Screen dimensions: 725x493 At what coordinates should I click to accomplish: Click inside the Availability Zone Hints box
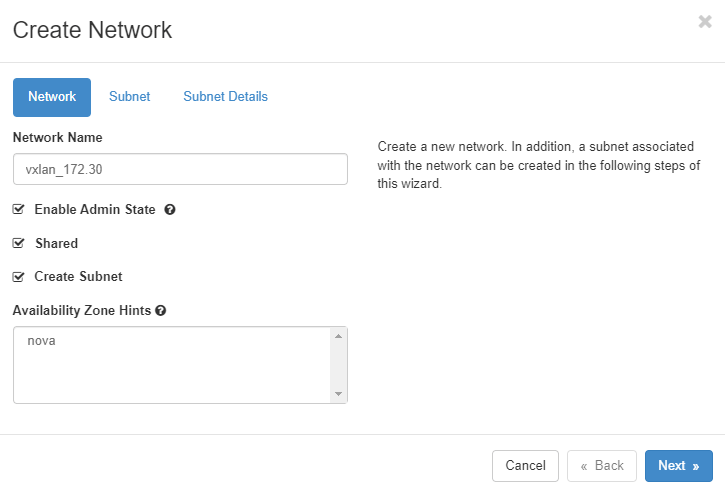click(x=172, y=375)
